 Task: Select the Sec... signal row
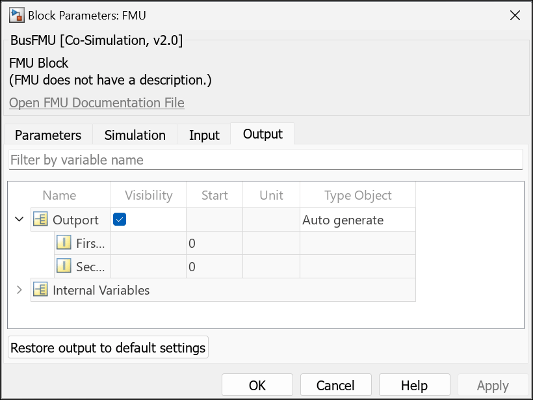235,266
